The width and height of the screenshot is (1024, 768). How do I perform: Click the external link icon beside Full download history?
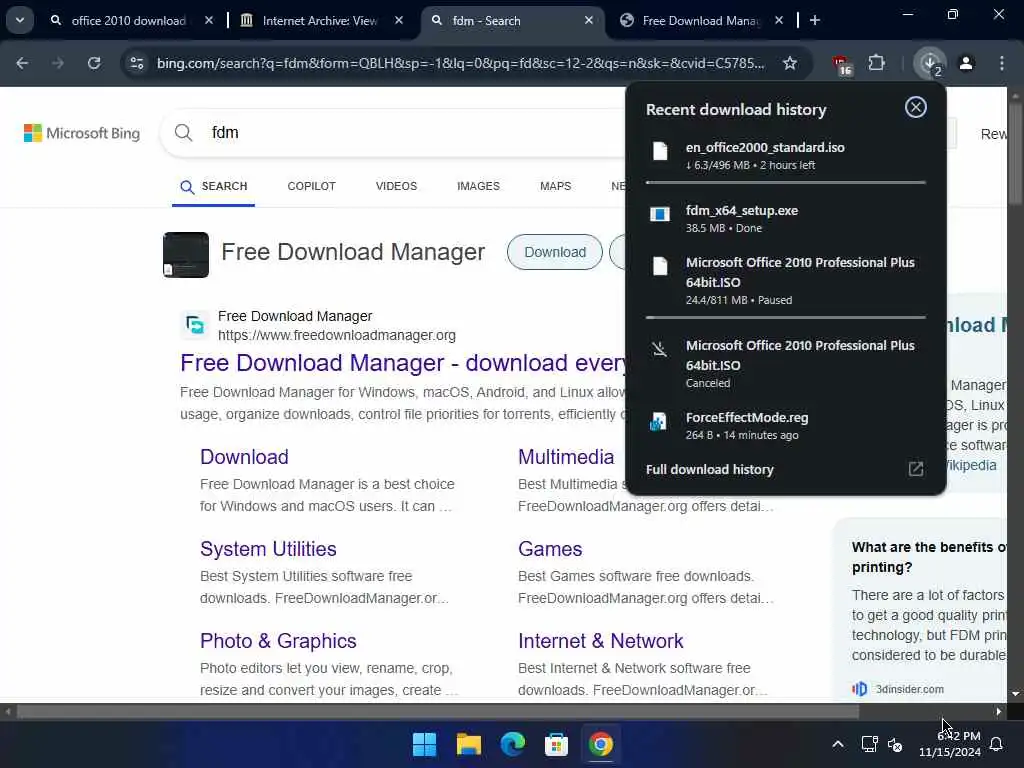[916, 469]
